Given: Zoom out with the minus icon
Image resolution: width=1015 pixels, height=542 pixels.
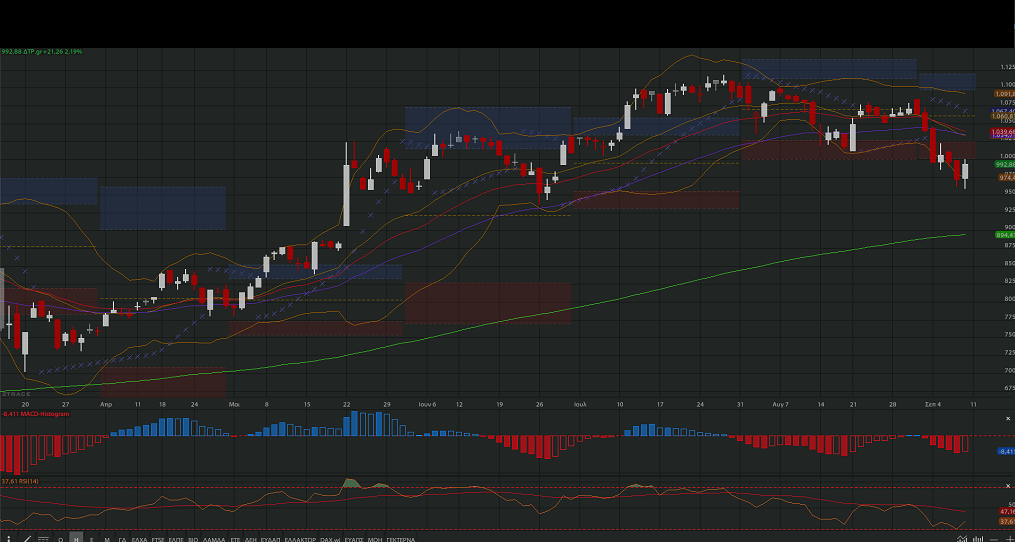Looking at the screenshot, I should [x=994, y=539].
